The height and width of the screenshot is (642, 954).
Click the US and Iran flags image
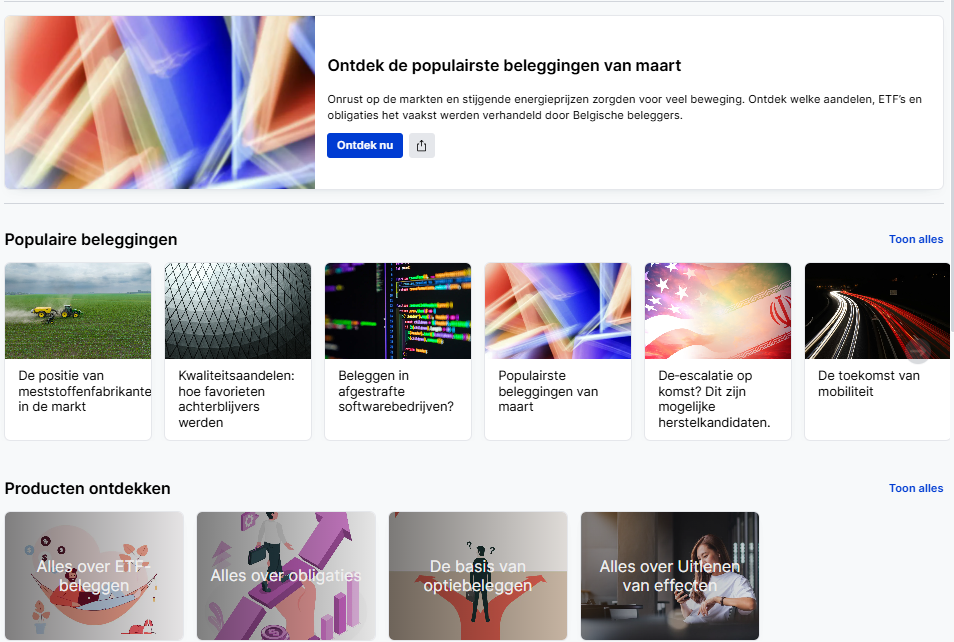tap(718, 311)
